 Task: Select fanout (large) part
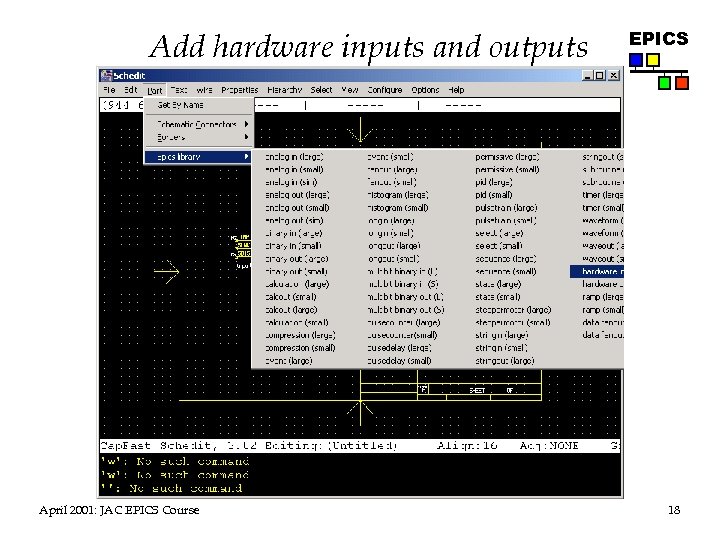(x=392, y=169)
